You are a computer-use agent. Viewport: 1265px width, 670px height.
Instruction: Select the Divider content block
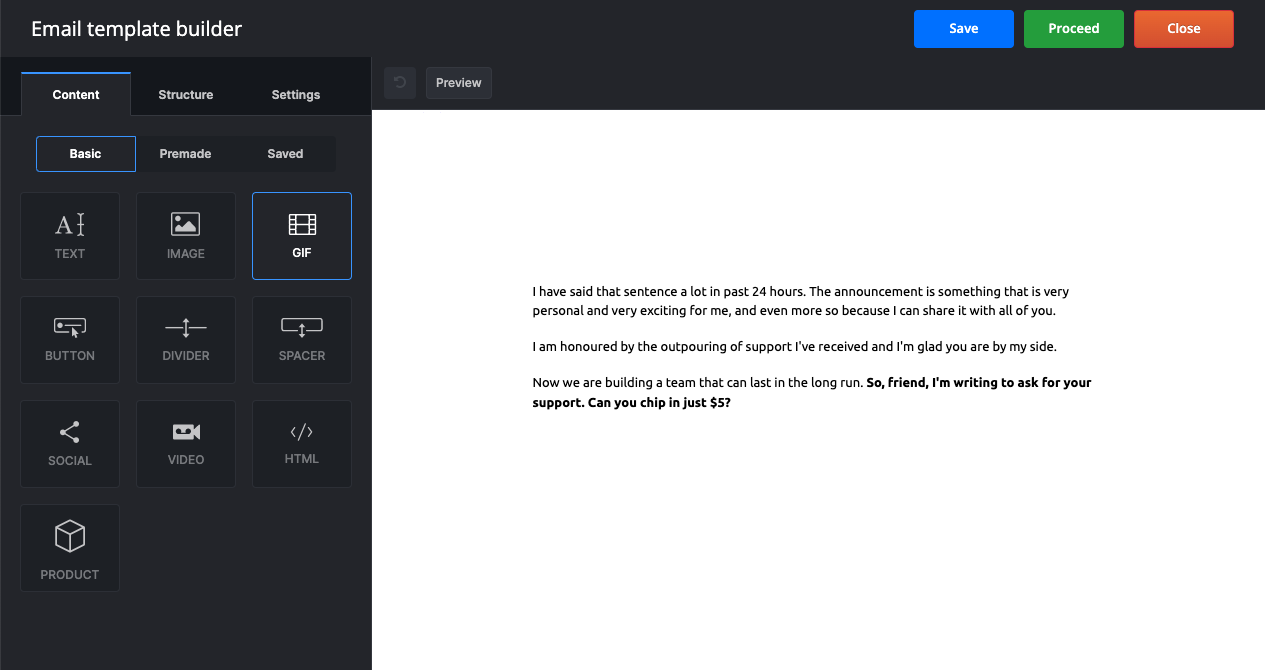[x=186, y=340]
